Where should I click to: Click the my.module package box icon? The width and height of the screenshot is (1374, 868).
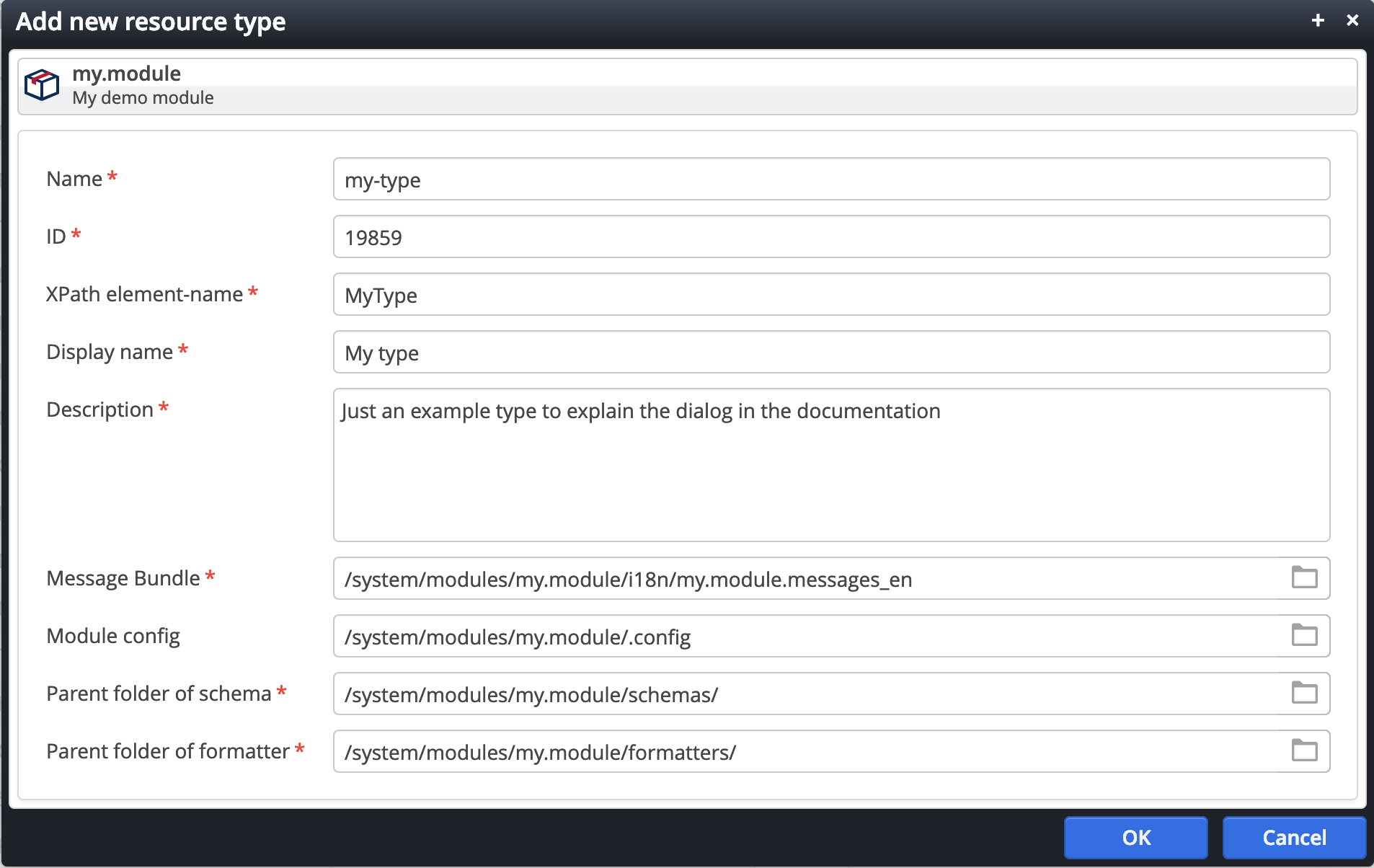point(42,85)
